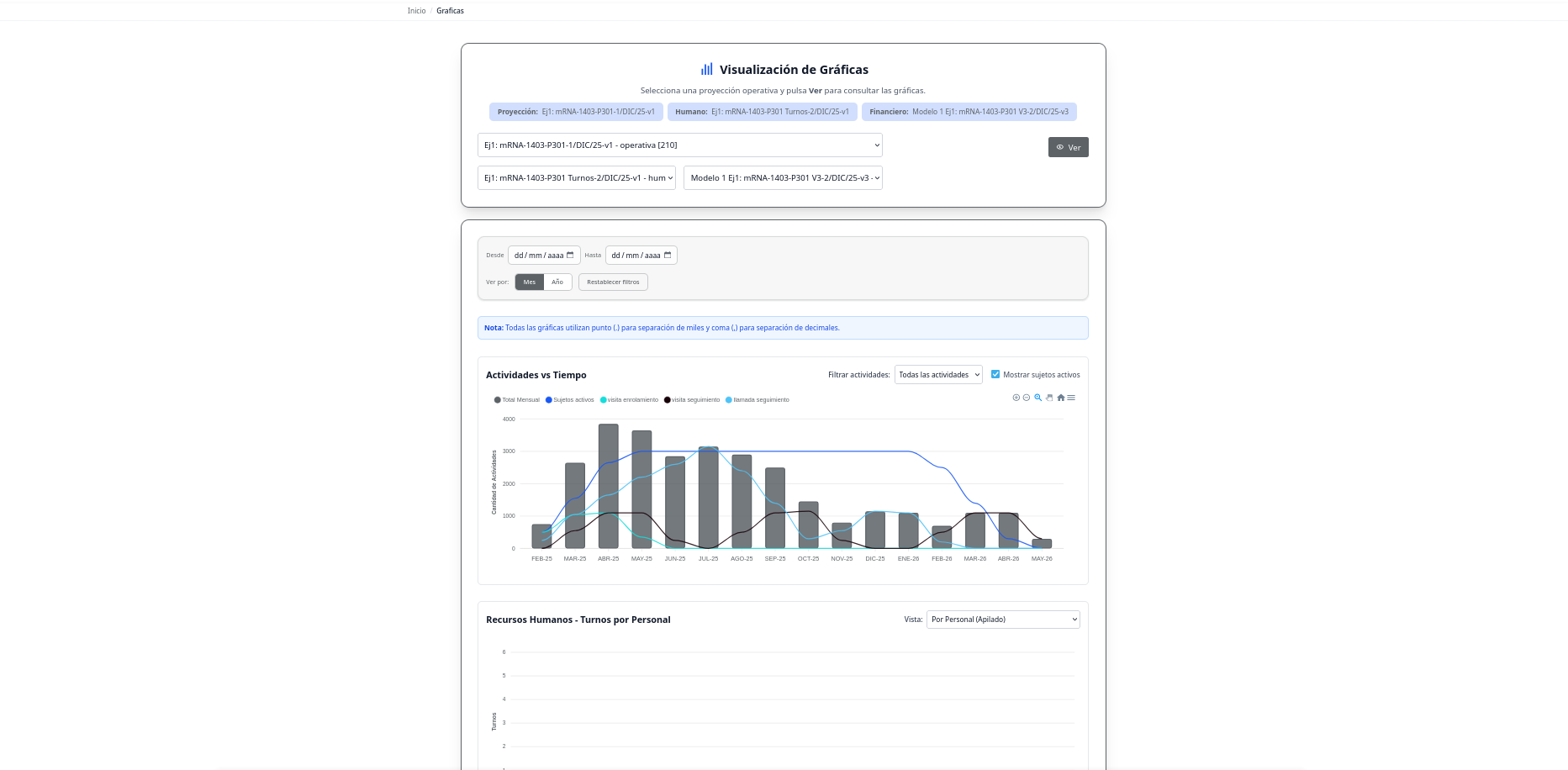Change the Vista dropdown from Por Personal (Apilado)

pos(1002,619)
